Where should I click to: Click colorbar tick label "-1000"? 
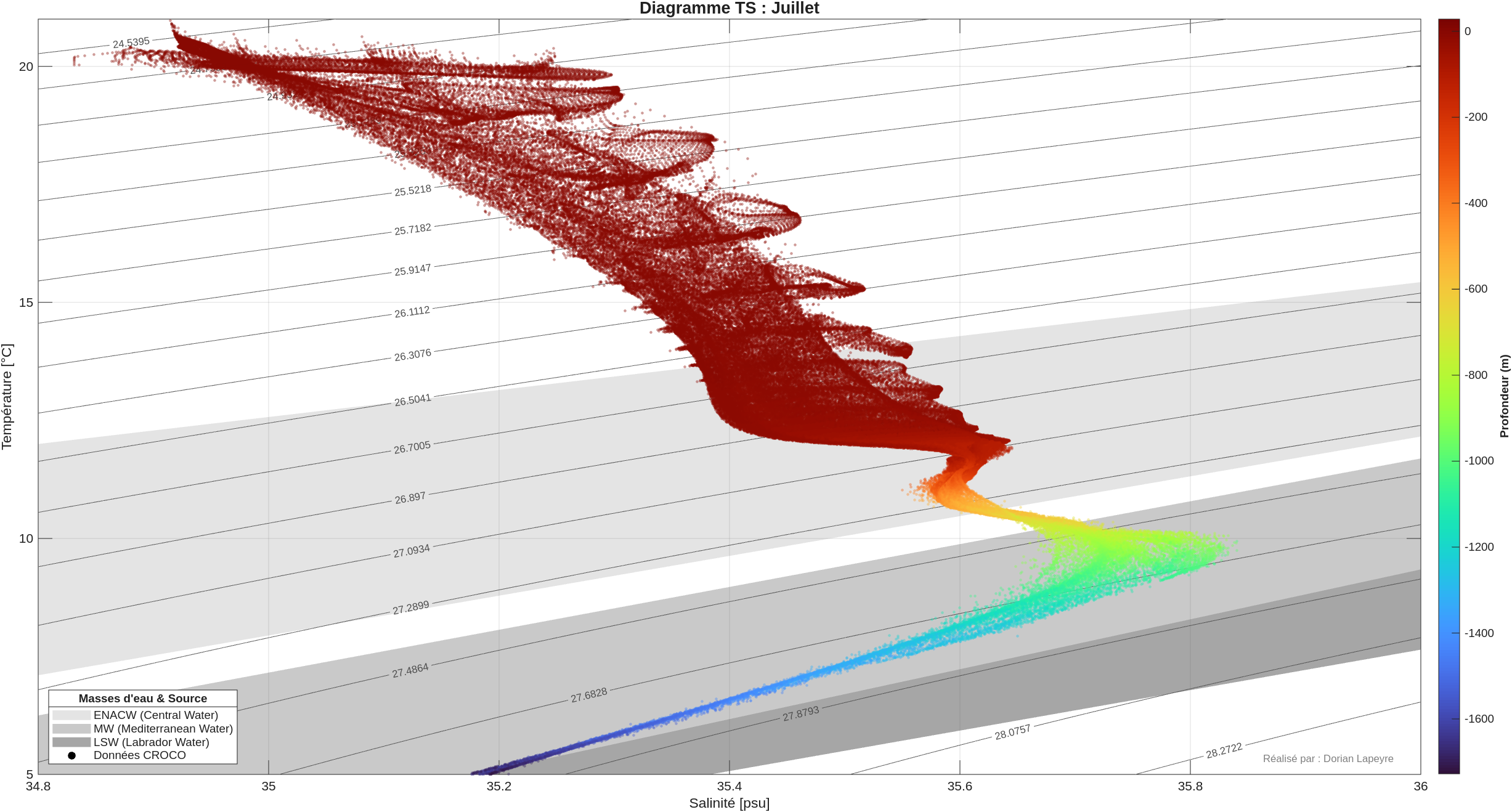coord(1479,461)
